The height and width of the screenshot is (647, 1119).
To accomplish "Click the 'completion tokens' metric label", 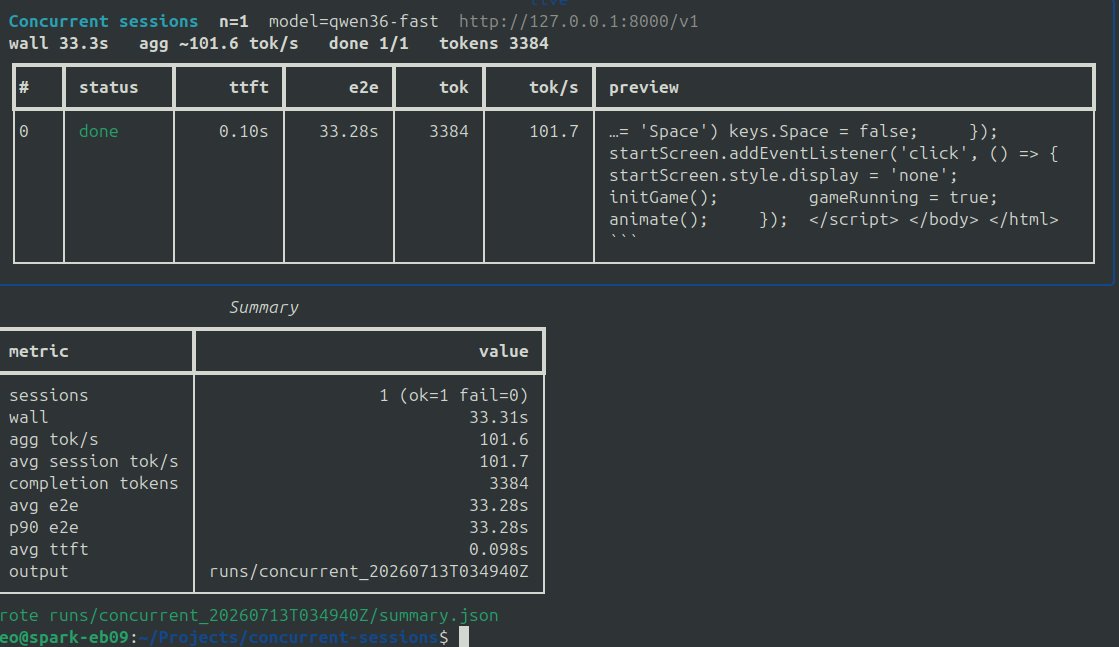I will tap(93, 484).
